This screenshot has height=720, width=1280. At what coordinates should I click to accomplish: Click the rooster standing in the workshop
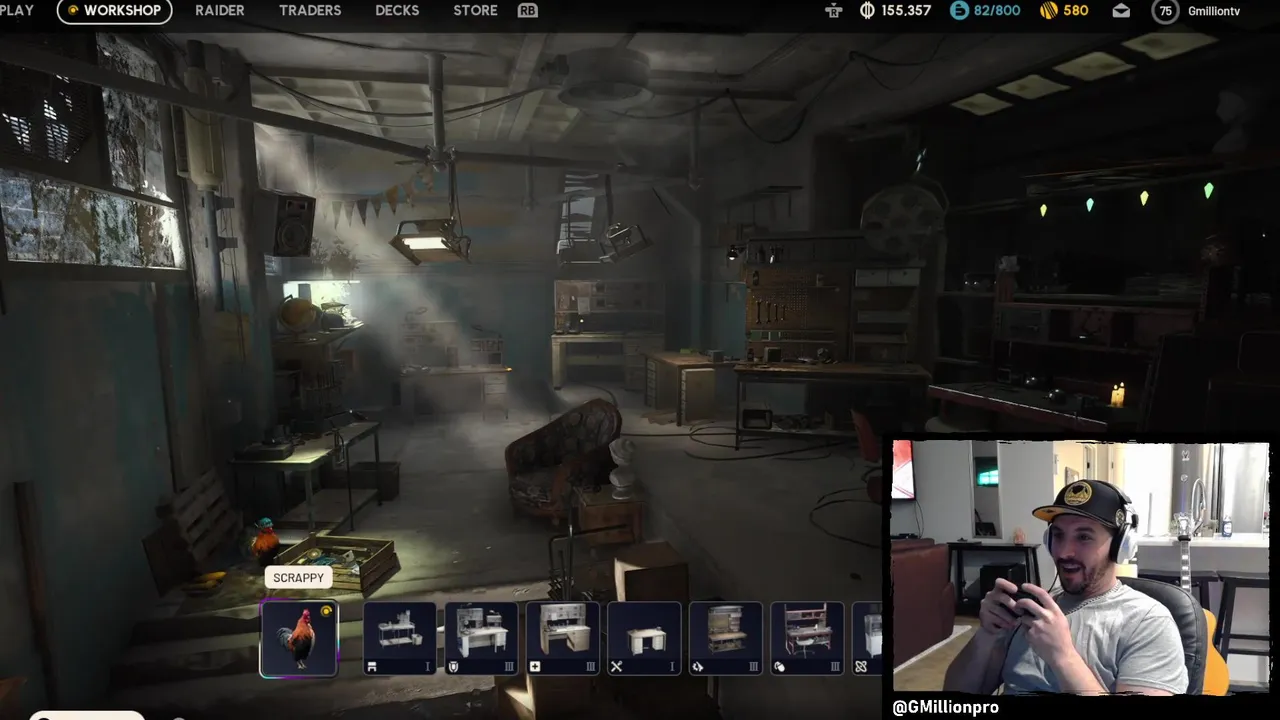coord(264,540)
